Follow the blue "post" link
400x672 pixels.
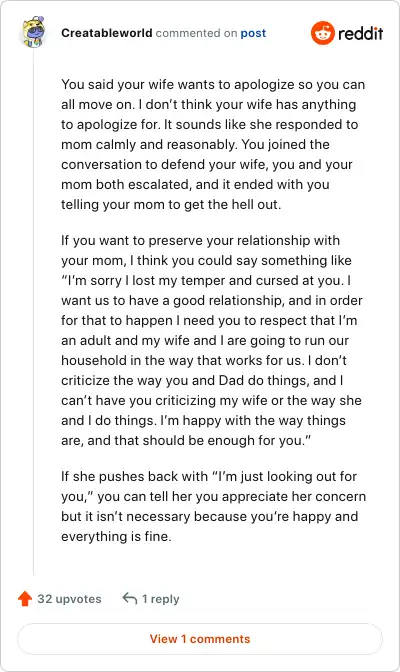(253, 33)
